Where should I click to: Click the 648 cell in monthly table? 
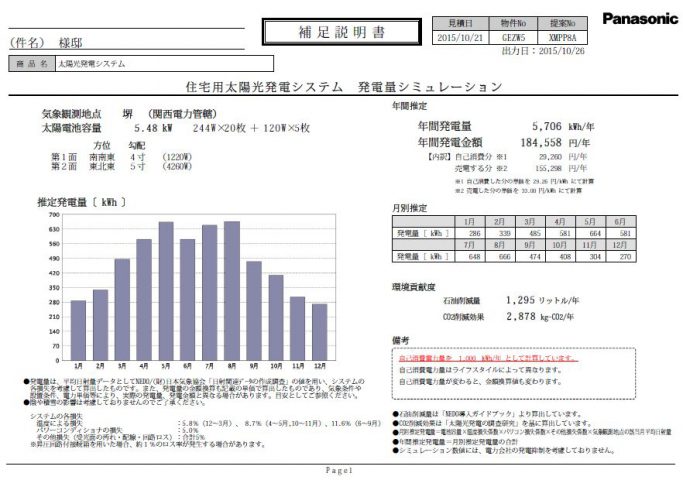coord(470,257)
